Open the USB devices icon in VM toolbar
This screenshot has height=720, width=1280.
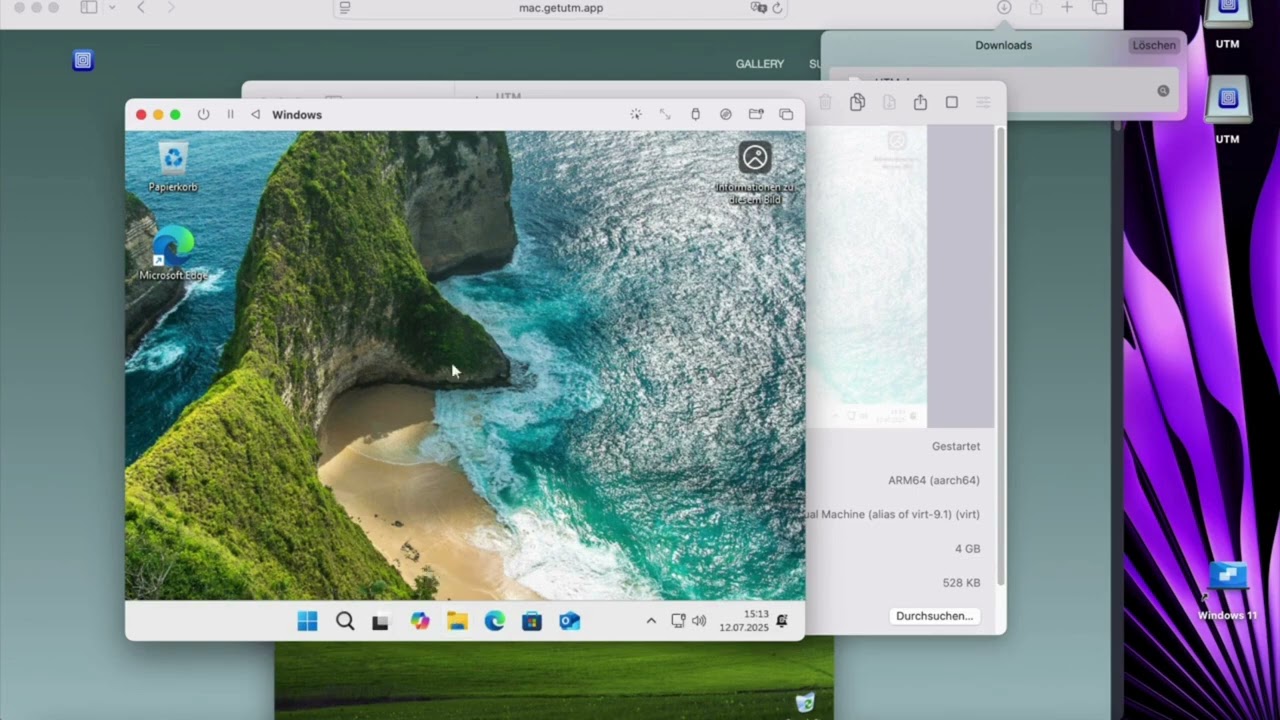(696, 115)
